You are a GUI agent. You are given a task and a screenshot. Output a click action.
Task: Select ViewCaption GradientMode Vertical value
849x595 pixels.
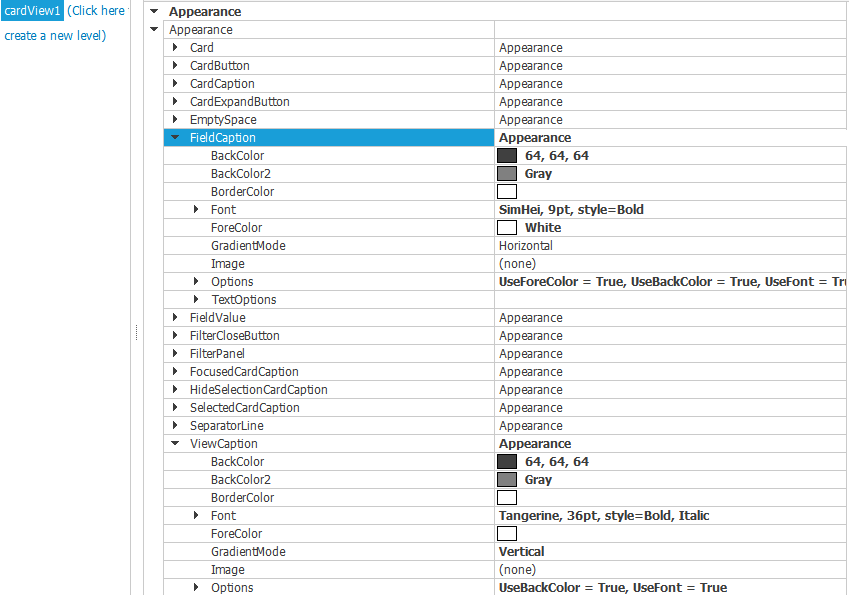[522, 552]
